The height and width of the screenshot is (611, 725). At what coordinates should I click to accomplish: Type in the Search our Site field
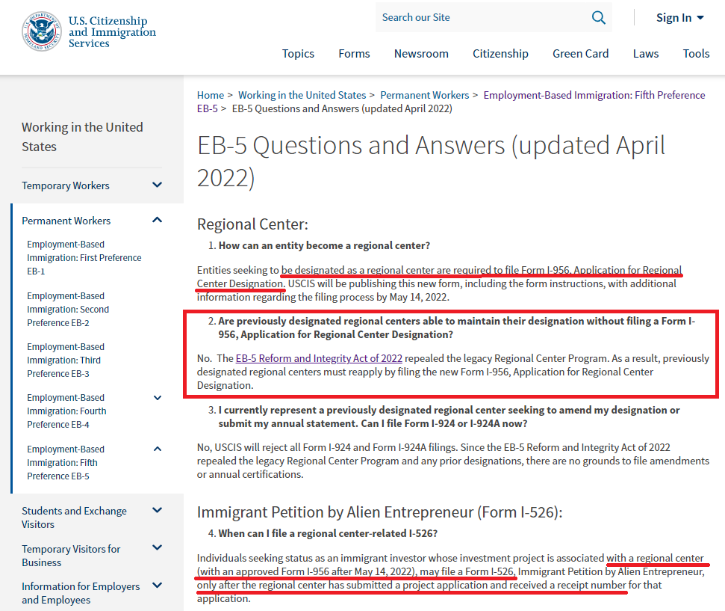point(480,17)
